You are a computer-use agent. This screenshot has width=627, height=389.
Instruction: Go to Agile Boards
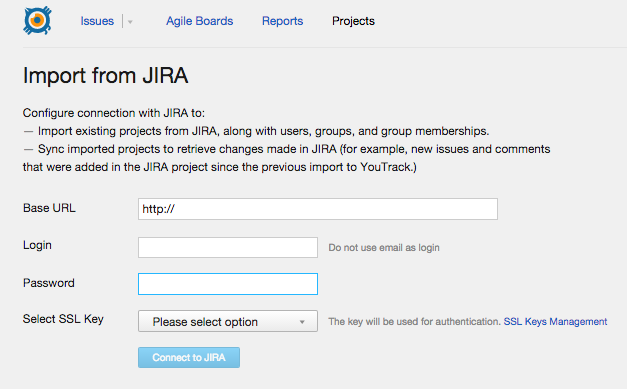200,21
